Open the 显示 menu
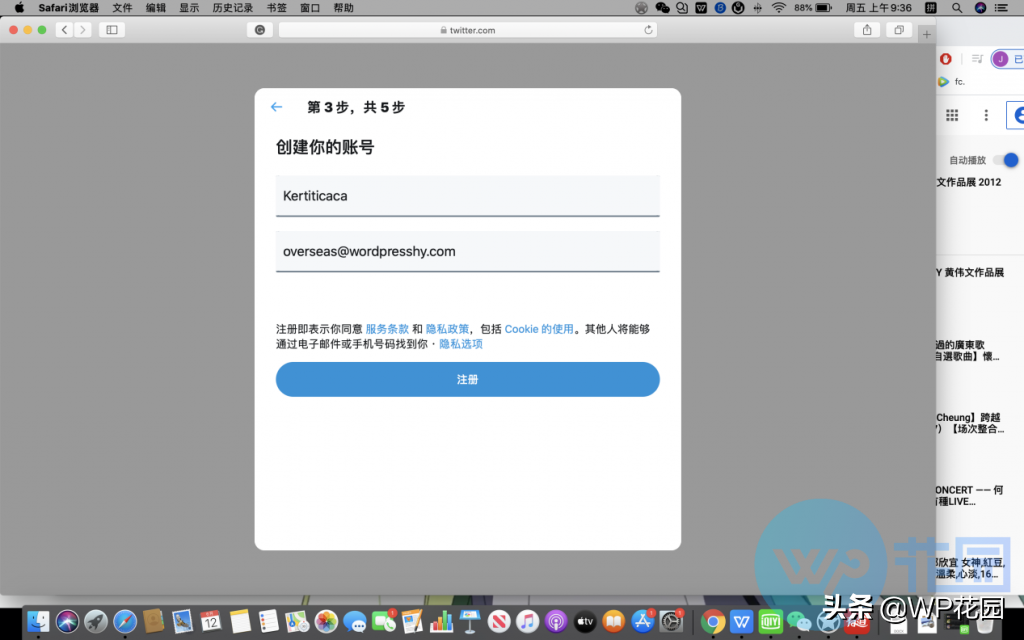The height and width of the screenshot is (640, 1024). pyautogui.click(x=189, y=8)
